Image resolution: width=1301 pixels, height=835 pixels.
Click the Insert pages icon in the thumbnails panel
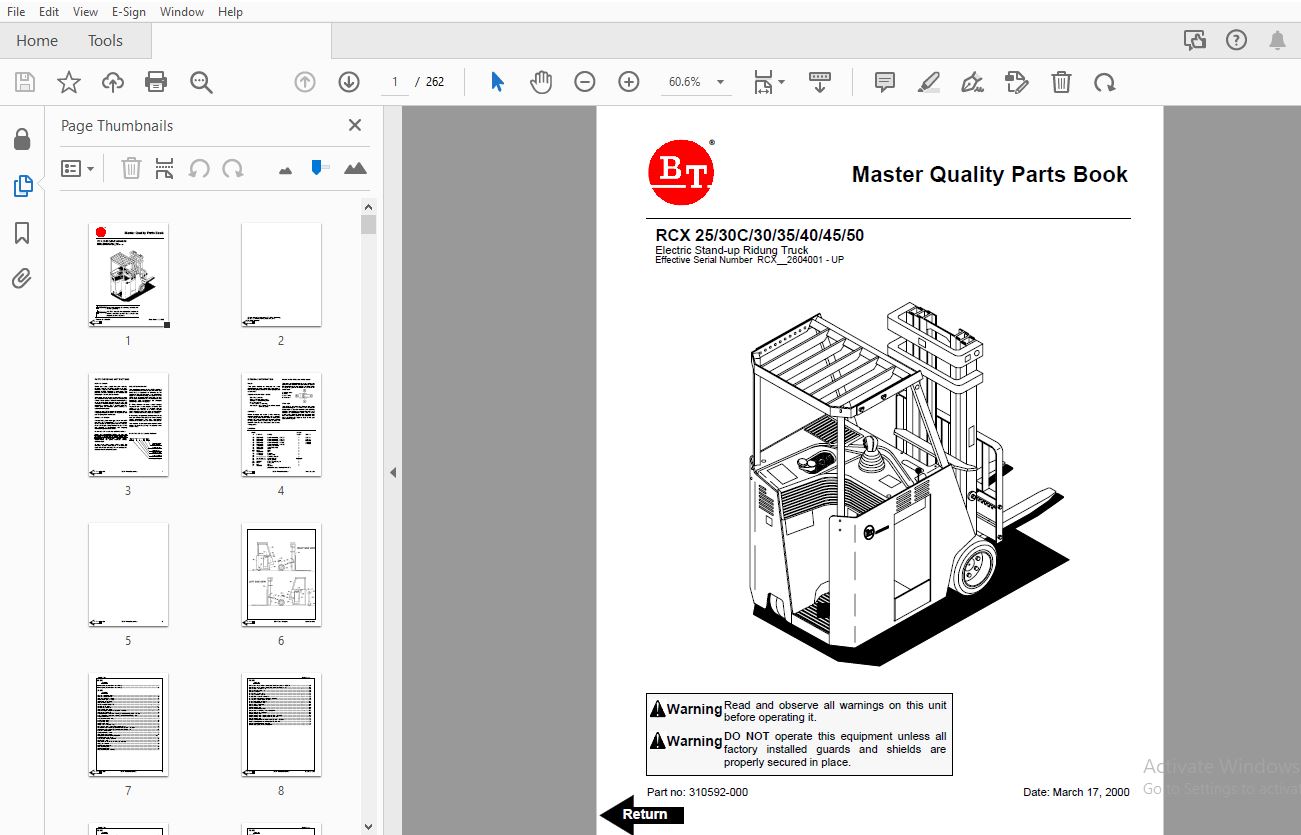165,169
